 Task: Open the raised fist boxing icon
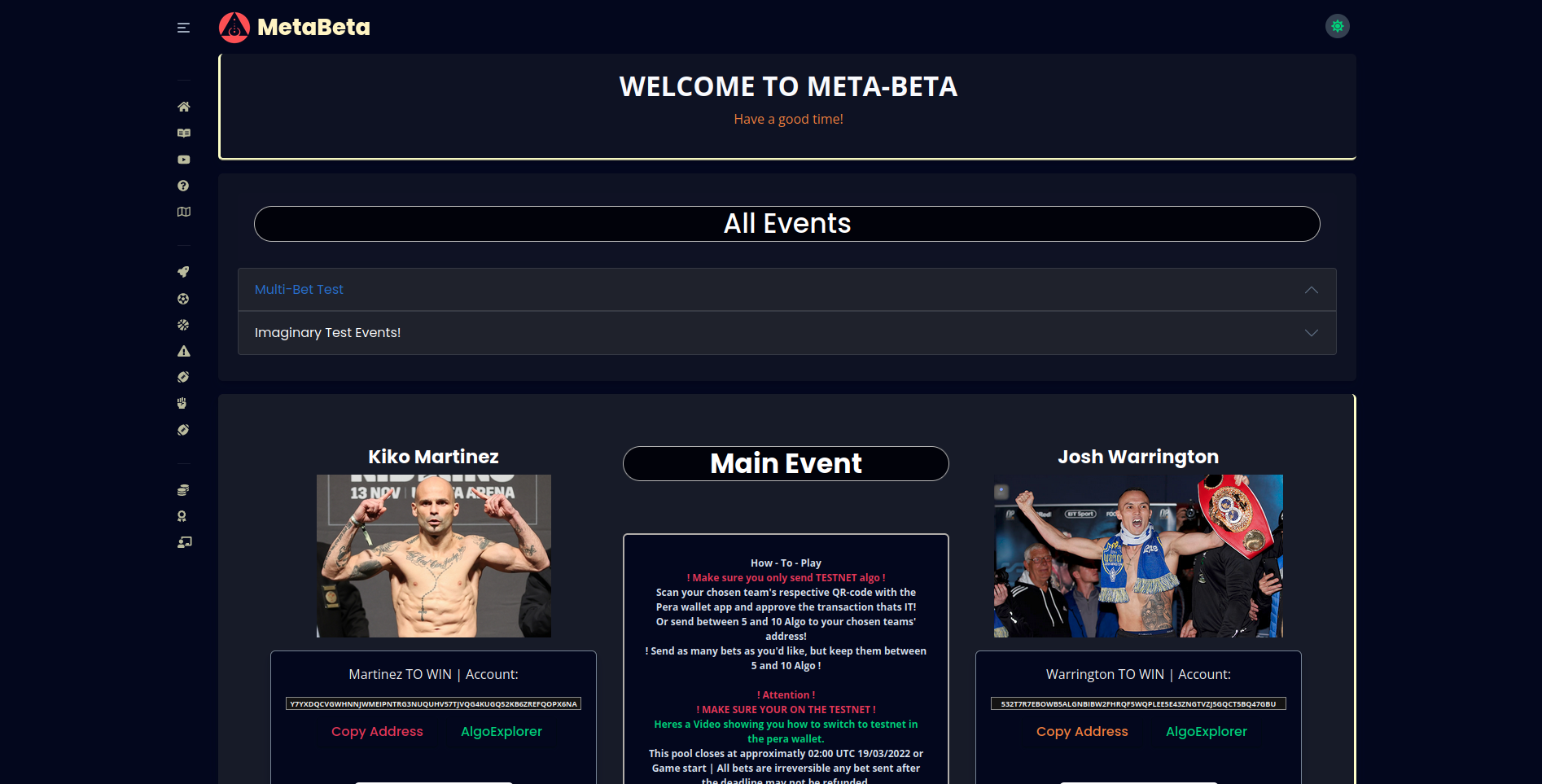coord(182,403)
